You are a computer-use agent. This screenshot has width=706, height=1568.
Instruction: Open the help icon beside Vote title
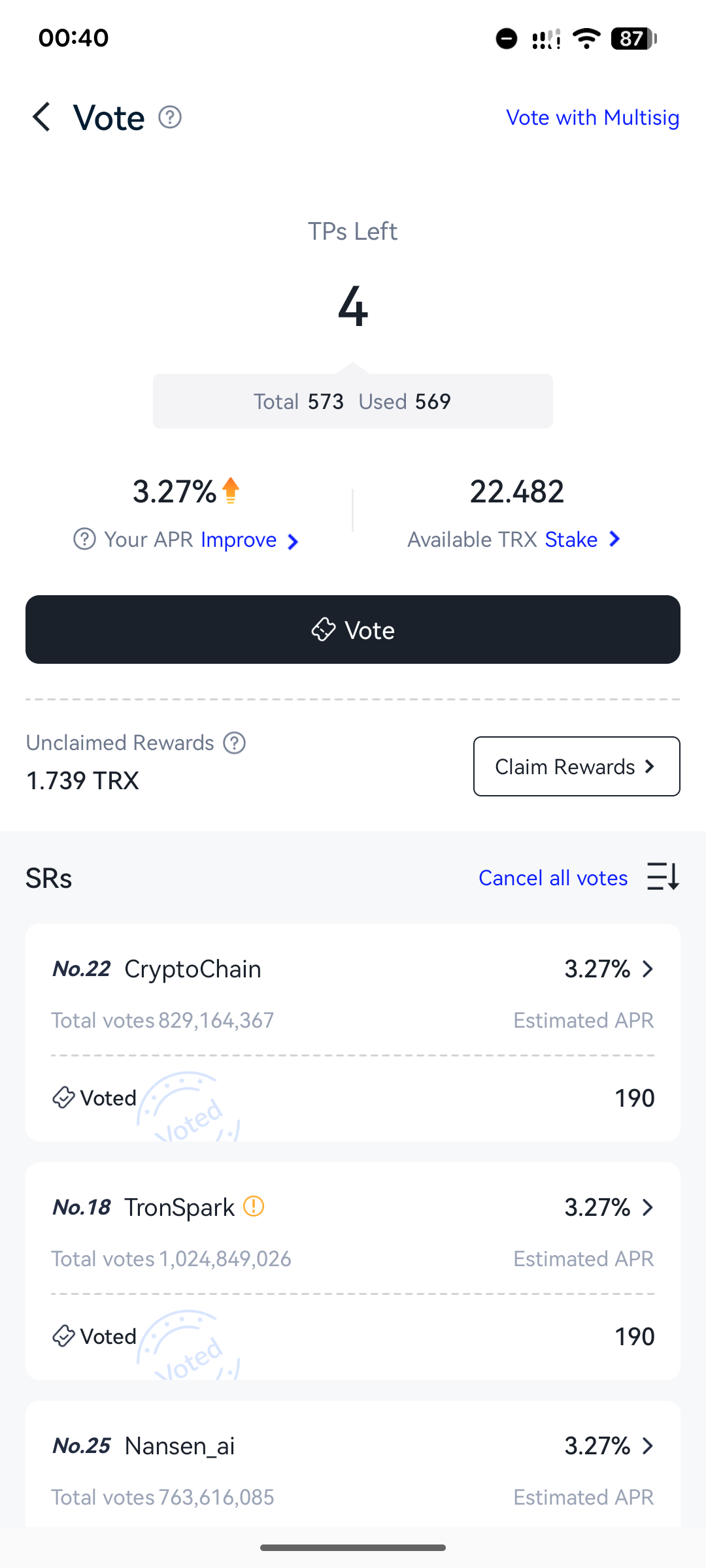click(x=170, y=118)
